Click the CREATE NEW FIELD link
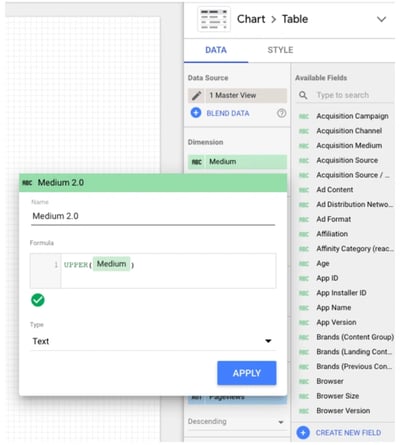This screenshot has height=445, width=400. [x=348, y=433]
